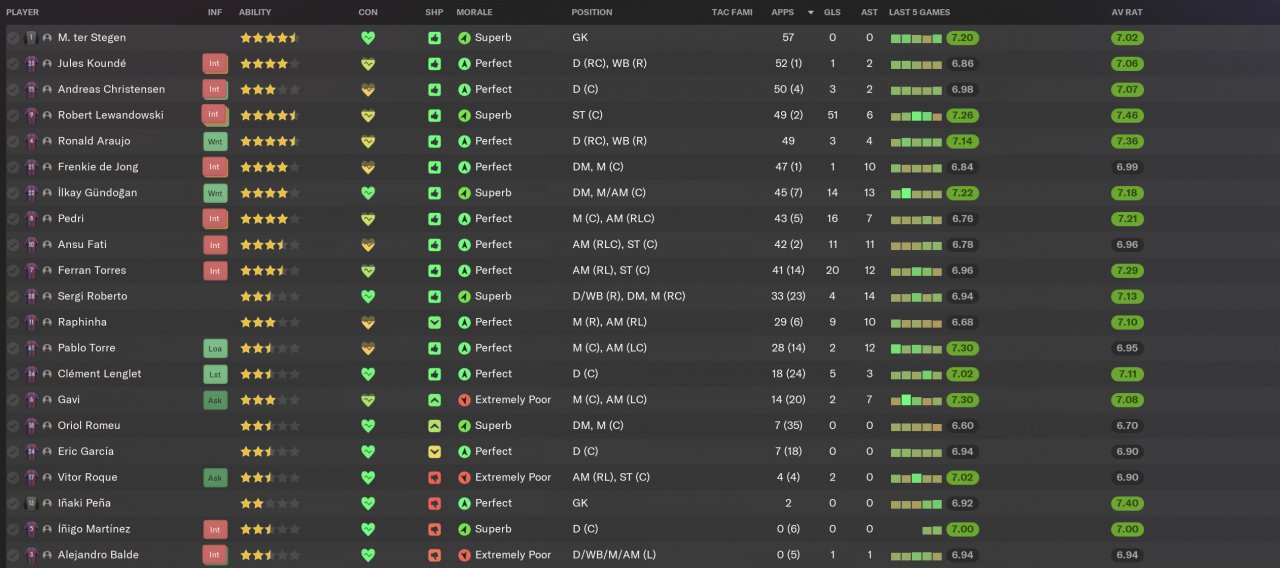Click the 7.46 average rating for Lewandowski
The image size is (1280, 568).
point(1127,115)
